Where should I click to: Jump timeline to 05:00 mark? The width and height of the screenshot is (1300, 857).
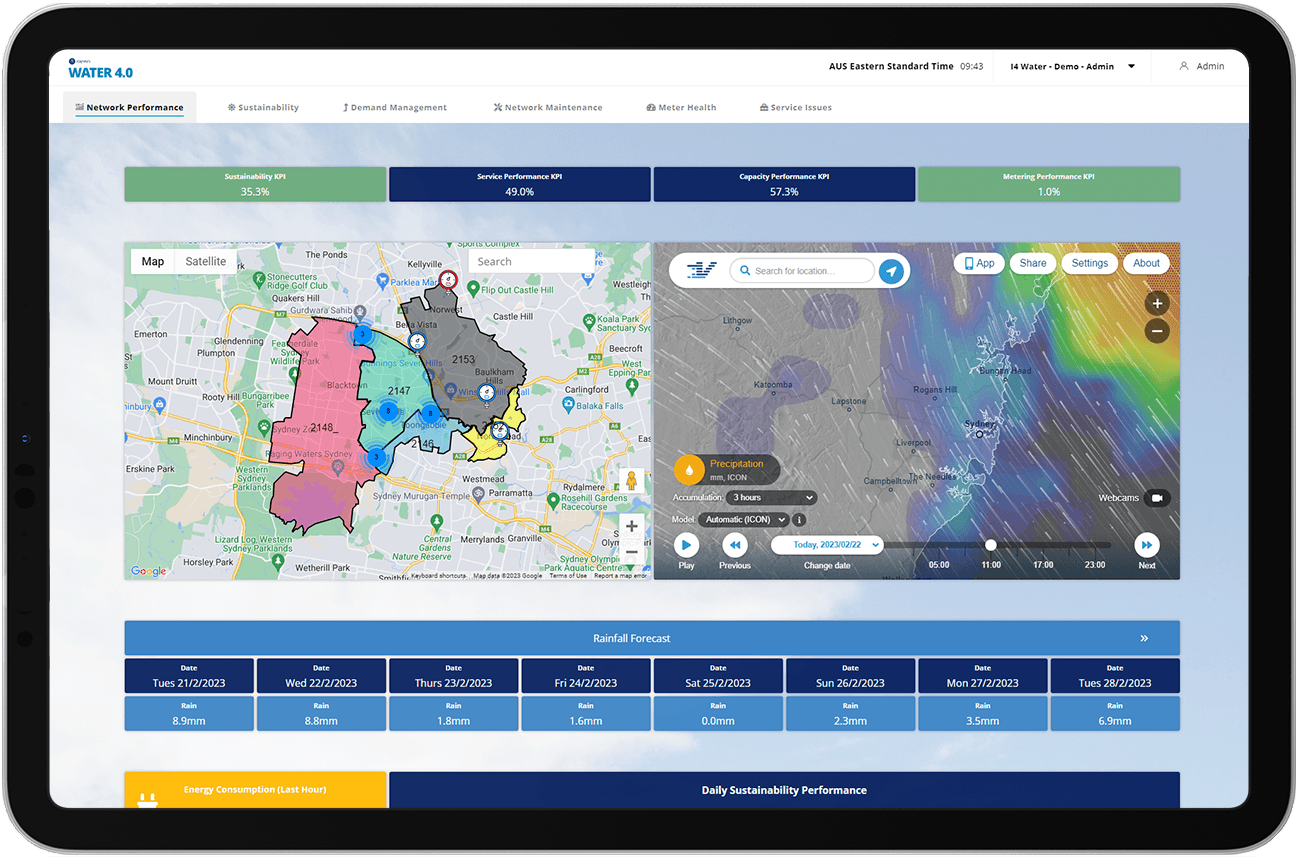pyautogui.click(x=939, y=565)
